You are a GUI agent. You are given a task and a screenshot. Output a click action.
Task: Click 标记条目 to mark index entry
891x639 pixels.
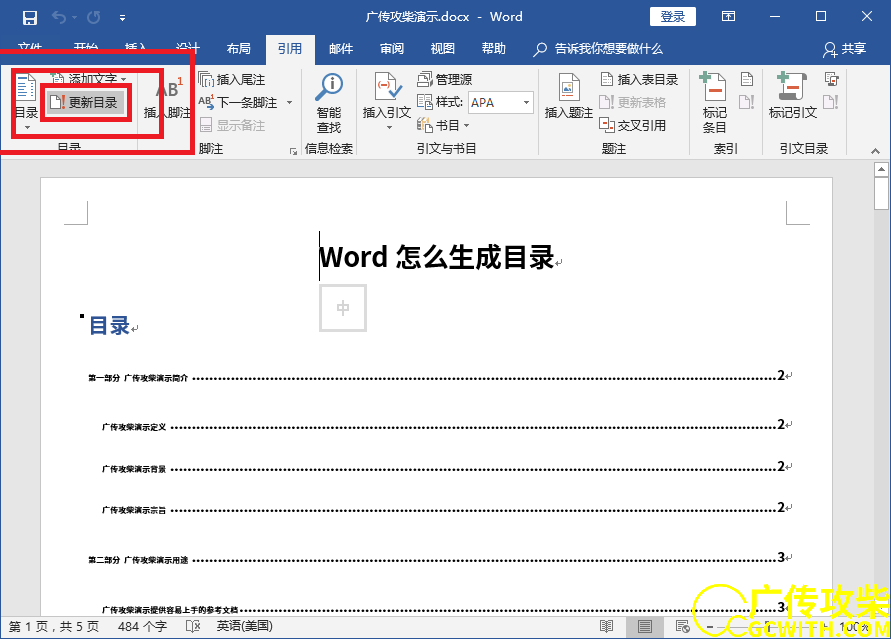714,103
